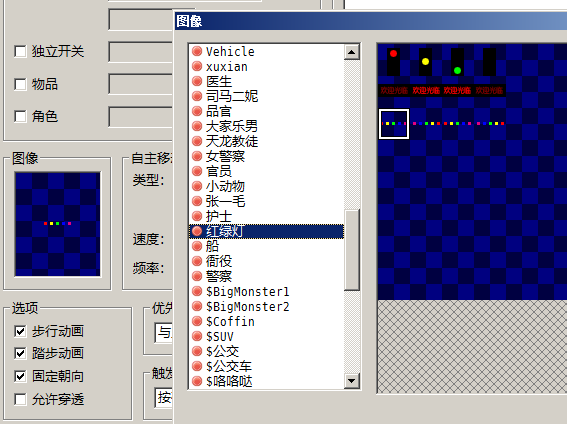Select 护士 in the image list
This screenshot has width=567, height=424.
tap(267, 217)
